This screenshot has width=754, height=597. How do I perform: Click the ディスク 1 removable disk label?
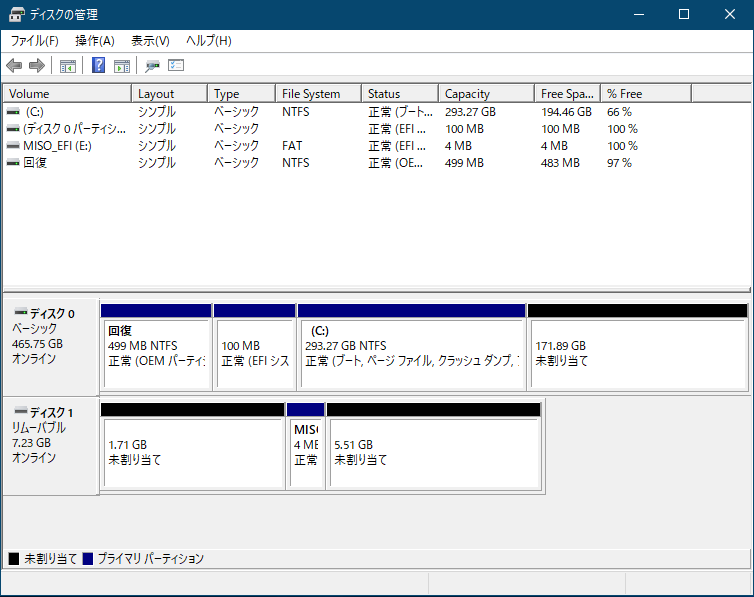point(50,446)
